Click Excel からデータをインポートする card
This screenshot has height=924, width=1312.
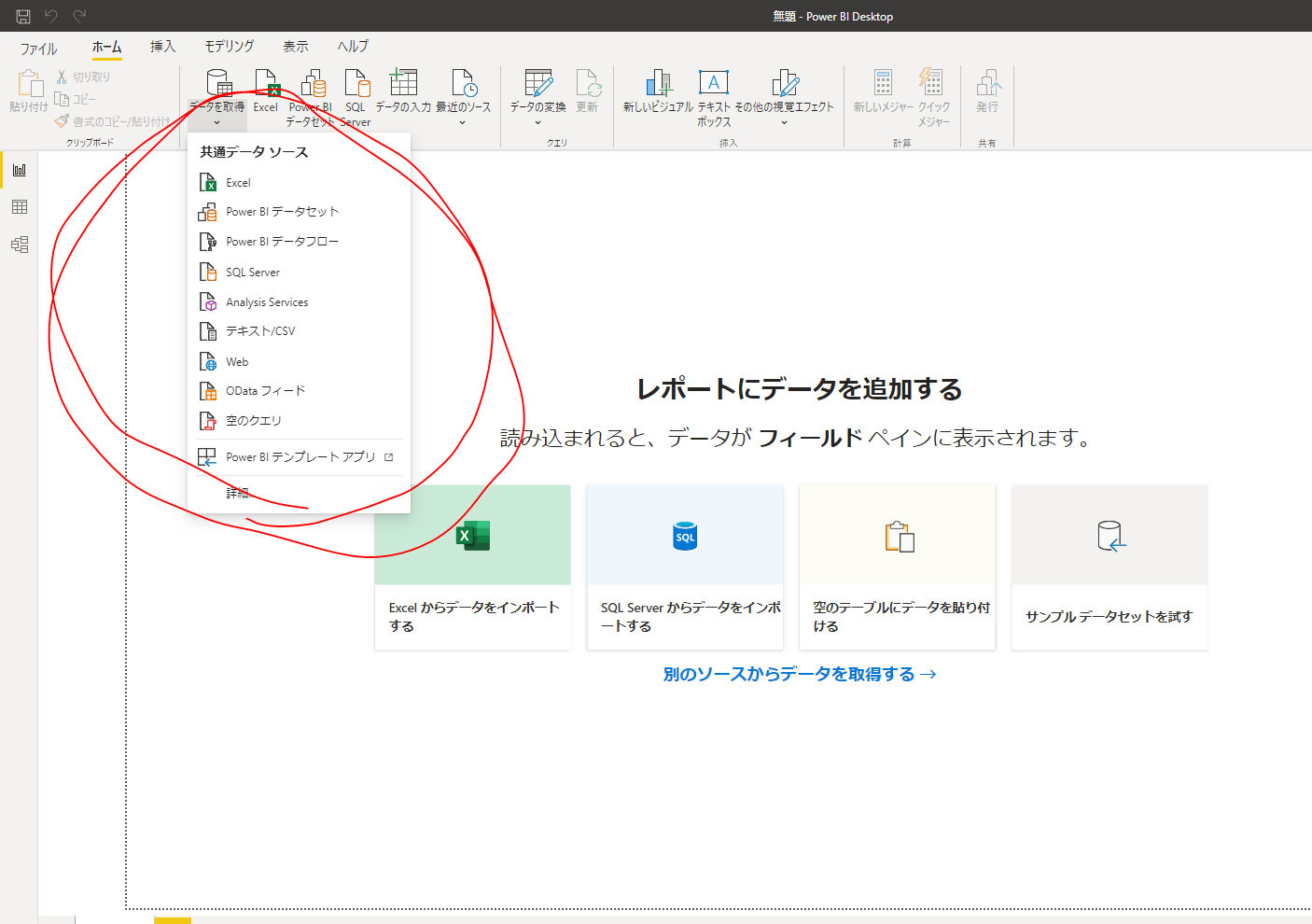(472, 567)
